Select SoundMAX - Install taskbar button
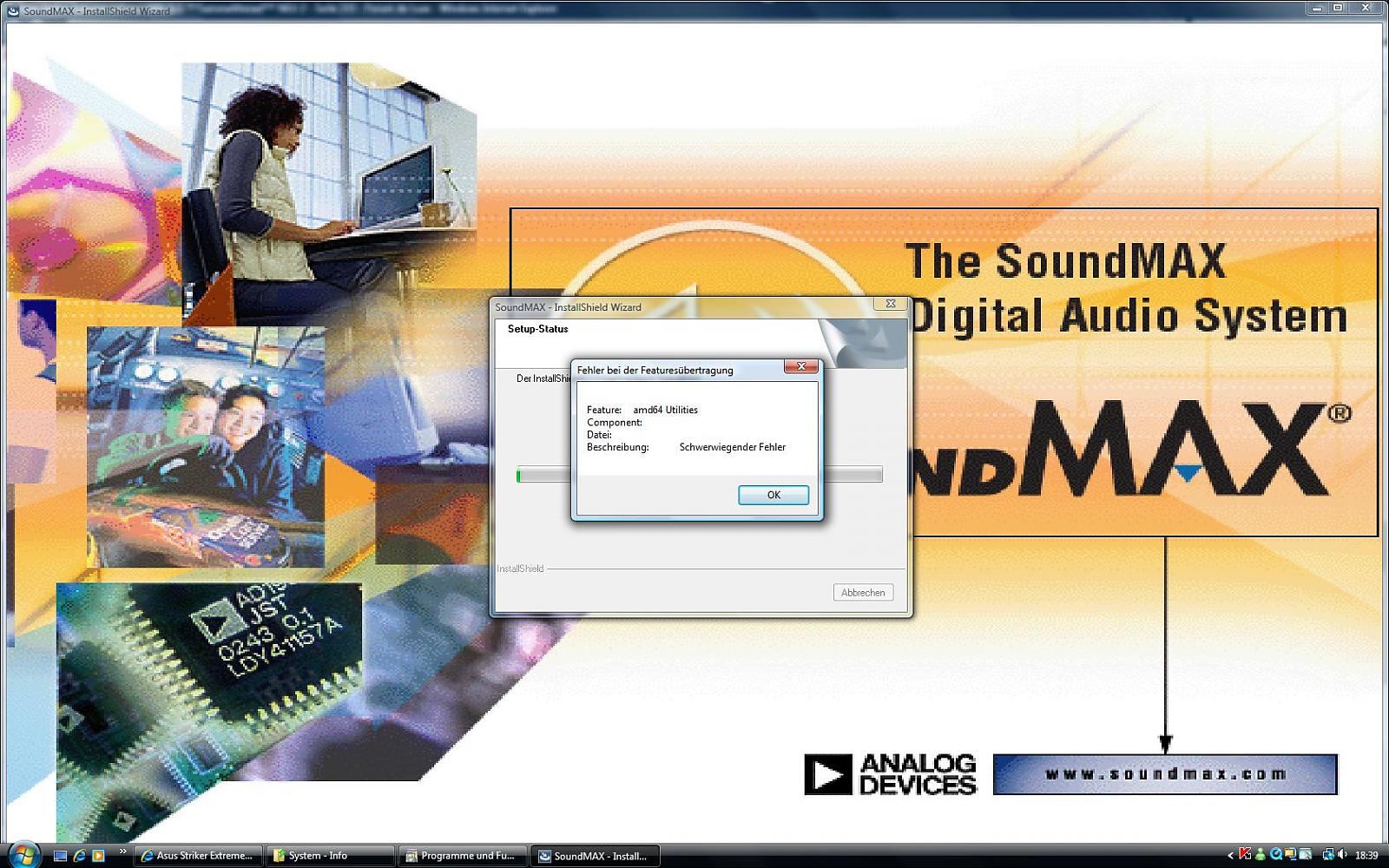Image resolution: width=1389 pixels, height=868 pixels. (x=595, y=856)
